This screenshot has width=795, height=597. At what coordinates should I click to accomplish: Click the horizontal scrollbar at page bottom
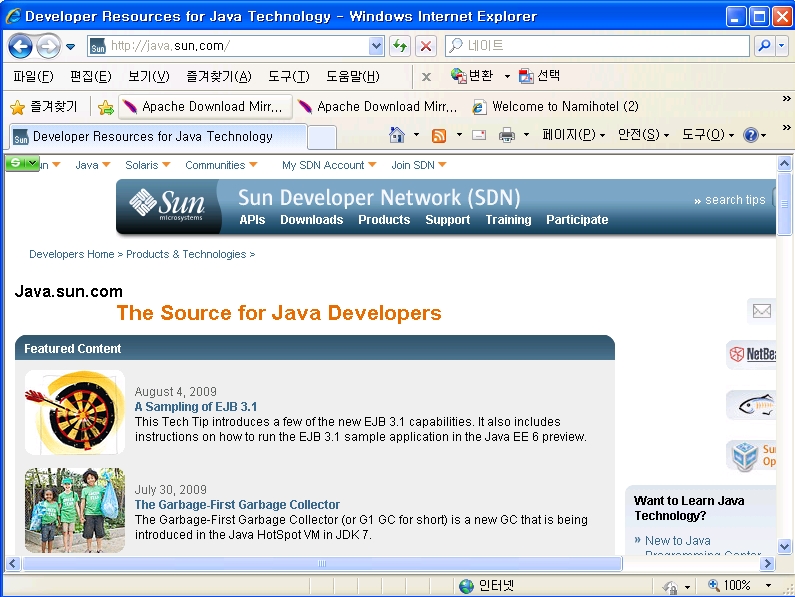[322, 564]
